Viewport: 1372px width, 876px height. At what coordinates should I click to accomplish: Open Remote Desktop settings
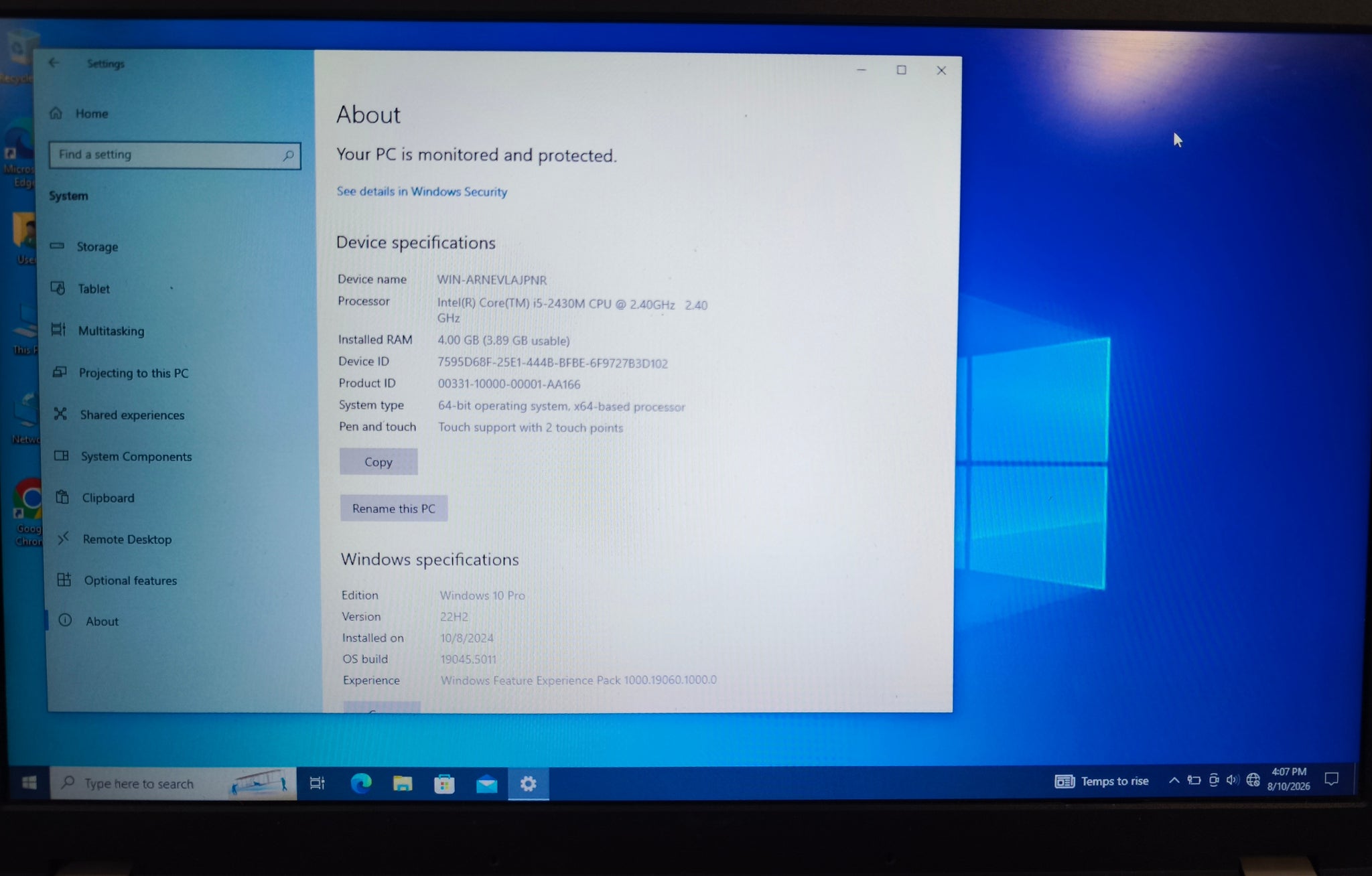tap(115, 539)
